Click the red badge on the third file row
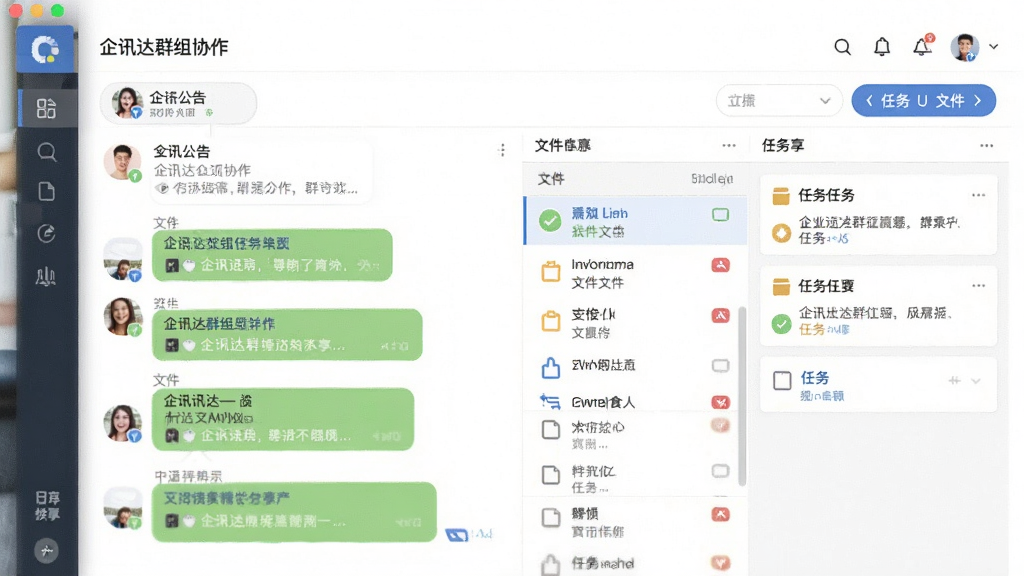Screen dimensions: 1024x576 pos(720,315)
